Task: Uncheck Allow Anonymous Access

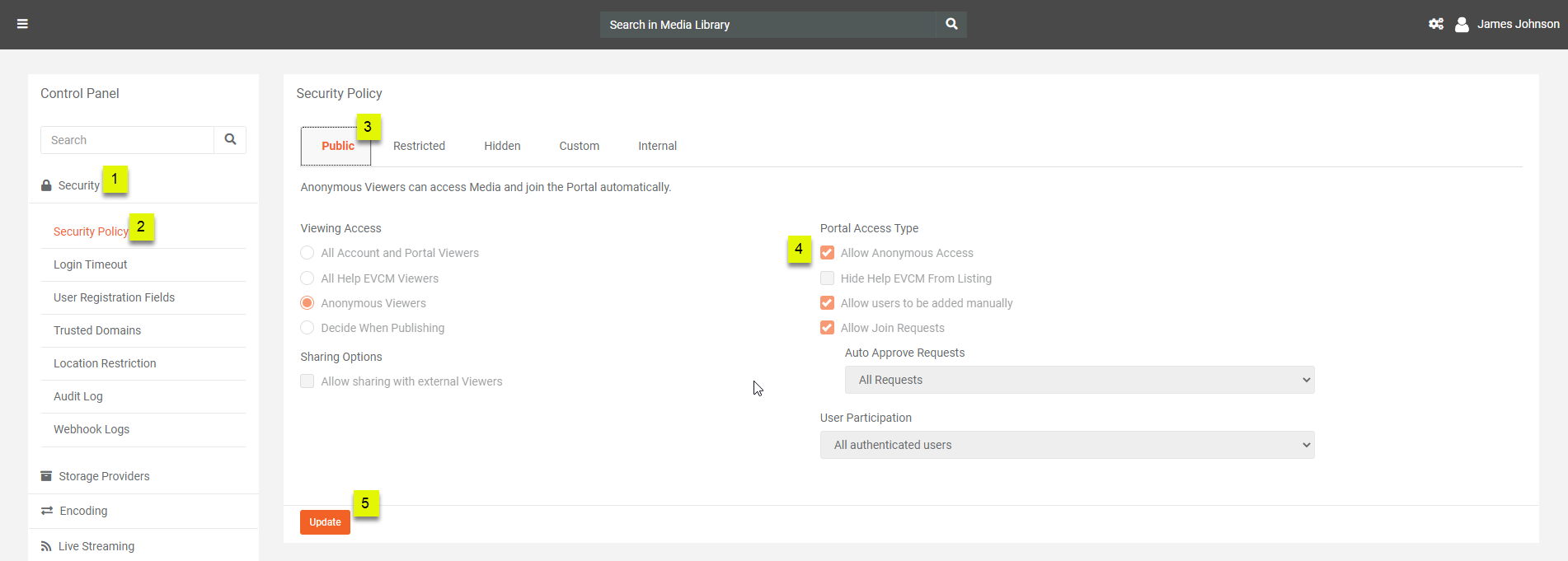Action: (827, 253)
